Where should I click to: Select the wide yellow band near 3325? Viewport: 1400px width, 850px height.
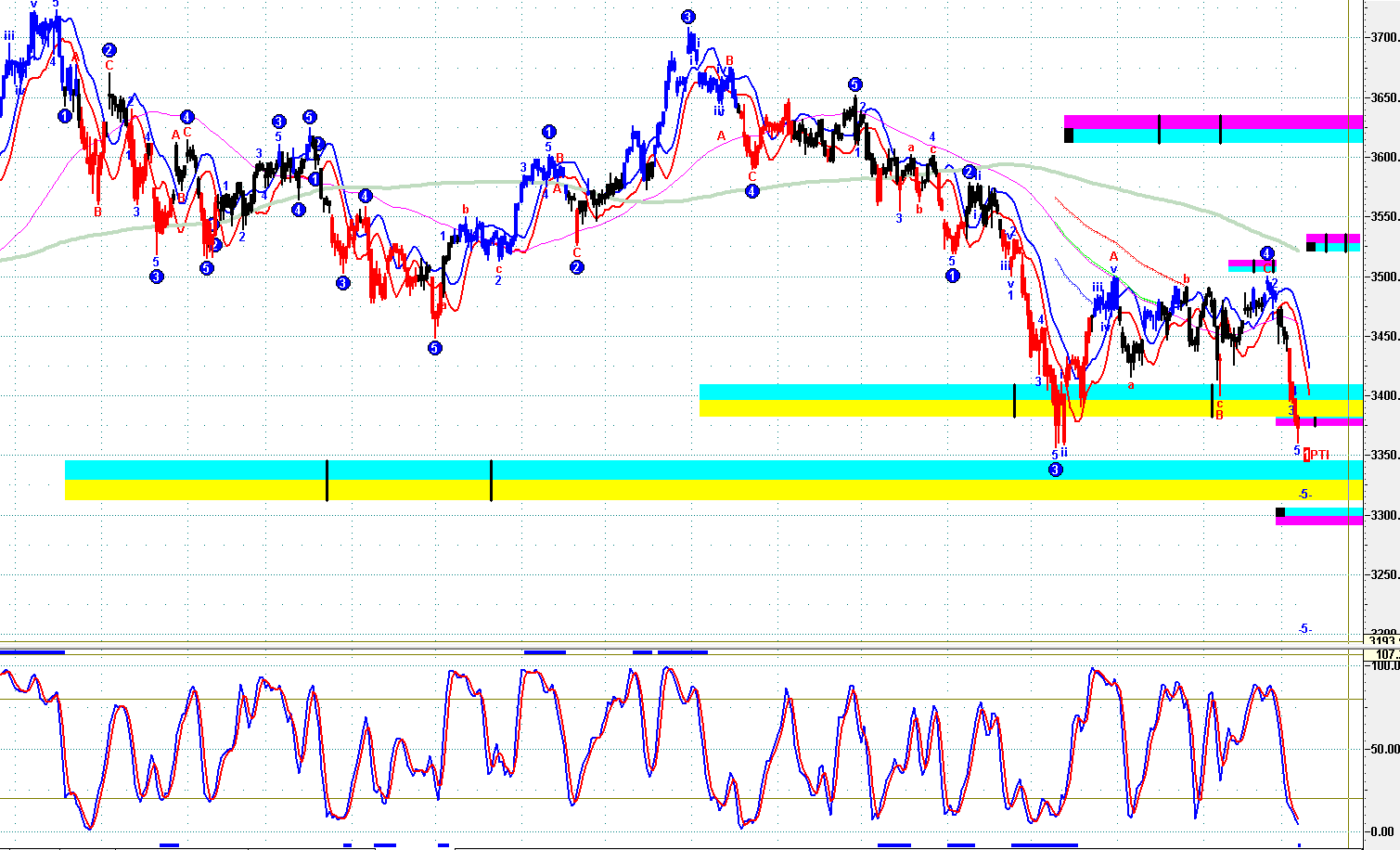[x=649, y=490]
